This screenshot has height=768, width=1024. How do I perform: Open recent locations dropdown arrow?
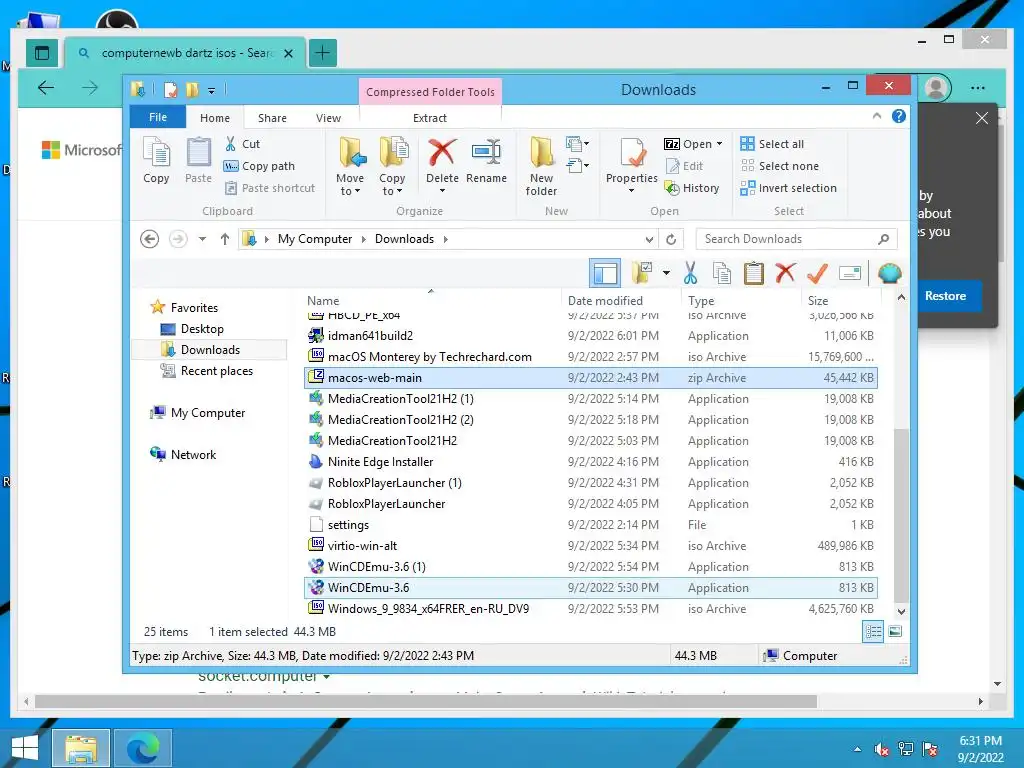(202, 239)
